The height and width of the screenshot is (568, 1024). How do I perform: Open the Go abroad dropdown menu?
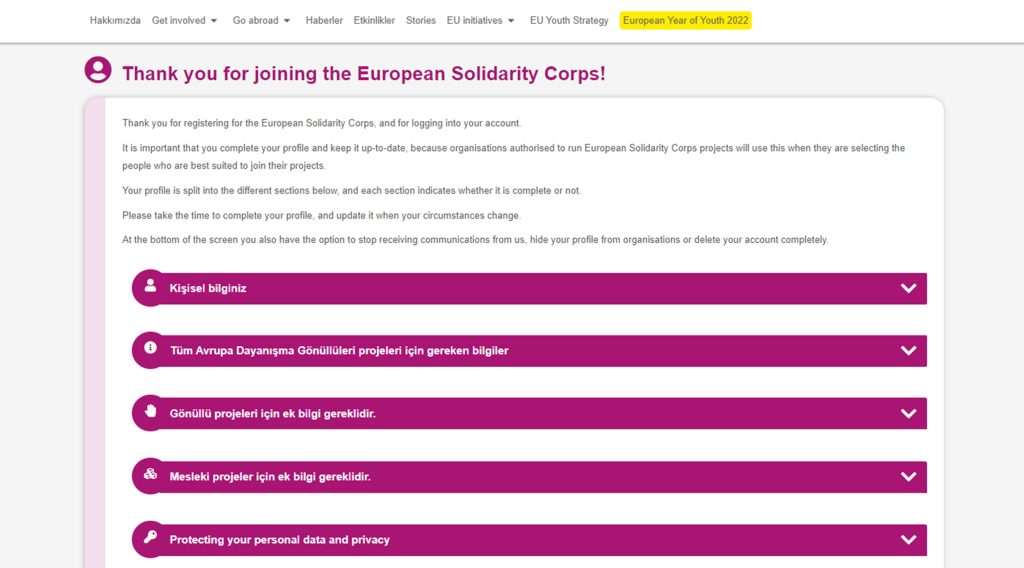click(x=261, y=20)
